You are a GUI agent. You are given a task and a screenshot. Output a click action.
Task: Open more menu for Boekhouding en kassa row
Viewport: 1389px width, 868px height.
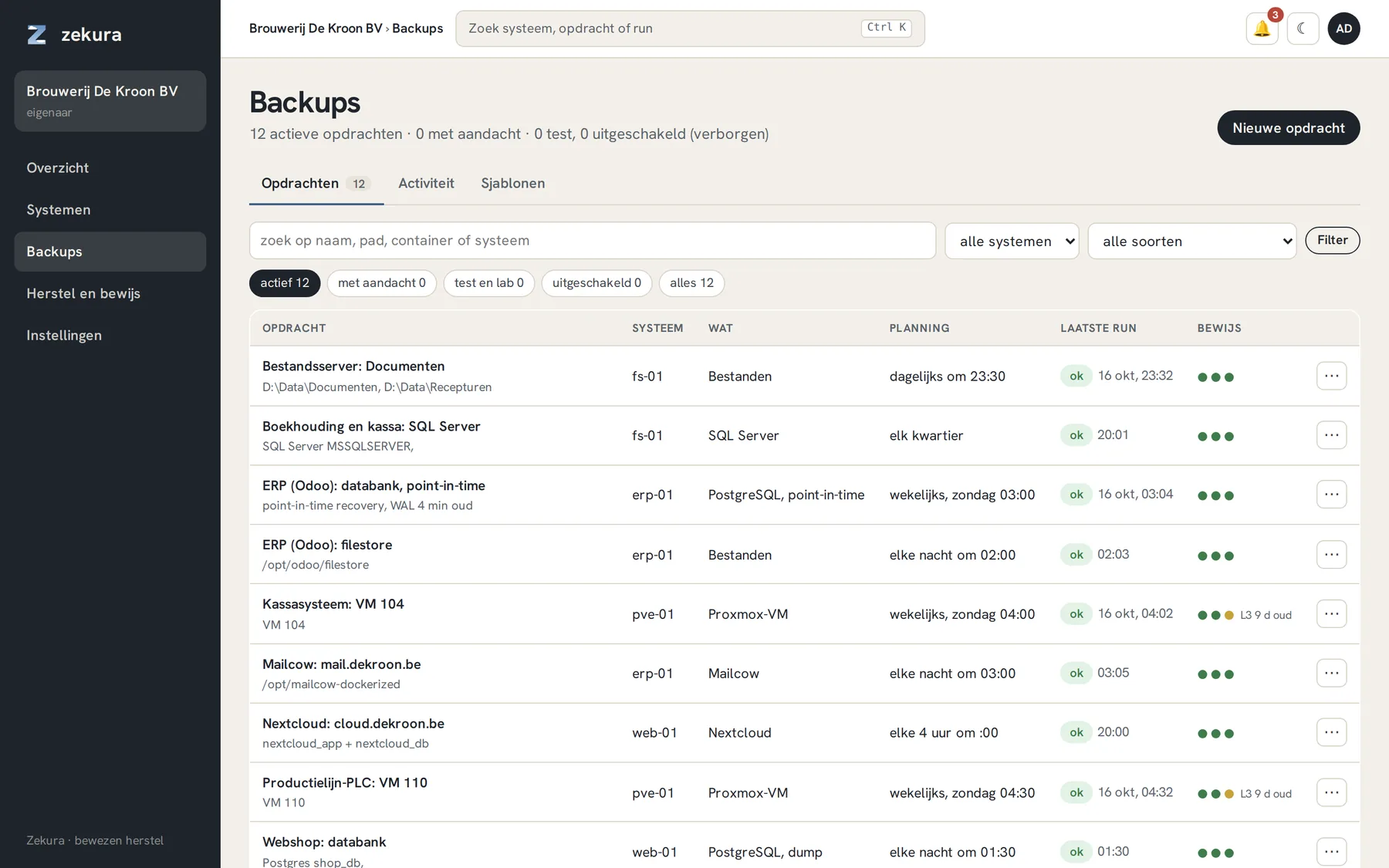click(1331, 435)
